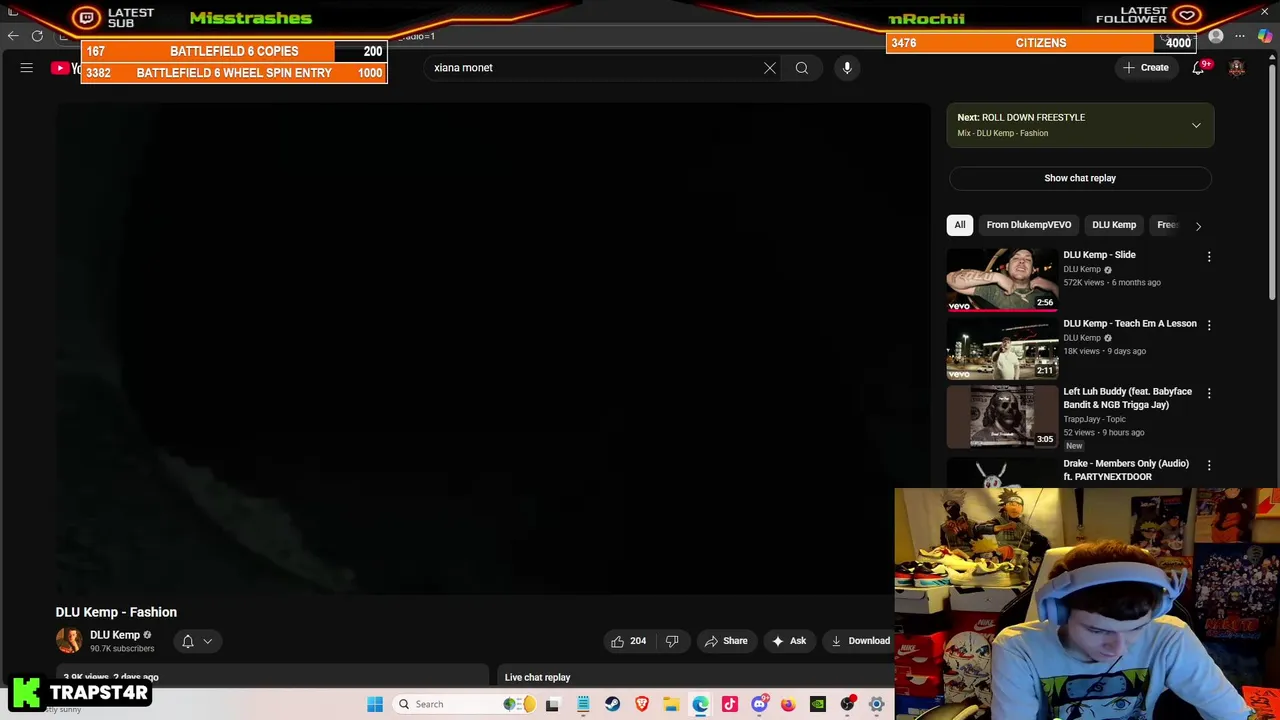Expand the 'Next: ROLL DOWN FREESTYLE' playlist chevron
1280x720 pixels.
pyautogui.click(x=1196, y=125)
